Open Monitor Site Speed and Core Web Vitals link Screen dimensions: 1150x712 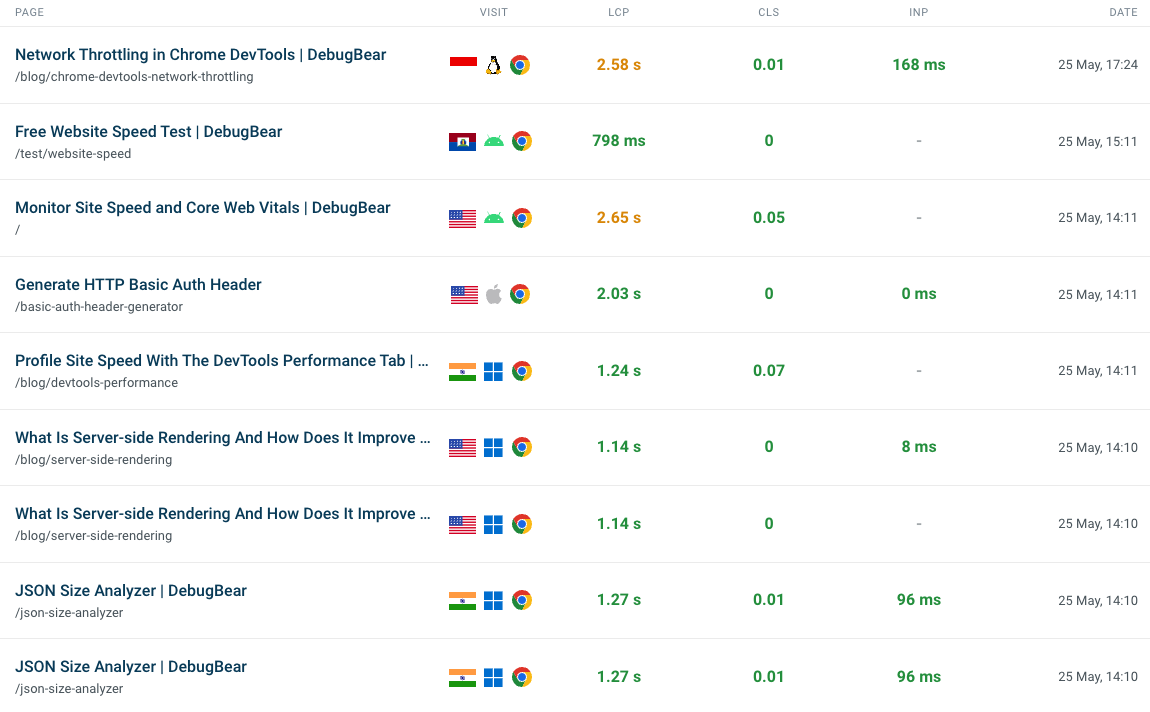click(x=202, y=208)
